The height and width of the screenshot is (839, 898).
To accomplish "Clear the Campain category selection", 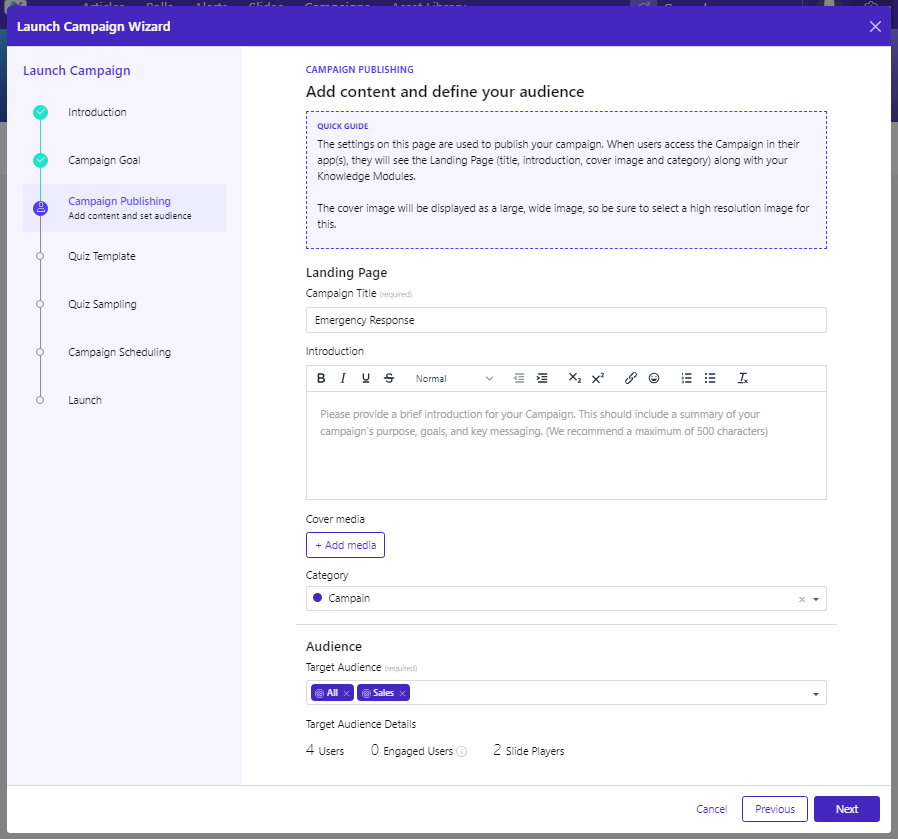I will (802, 599).
